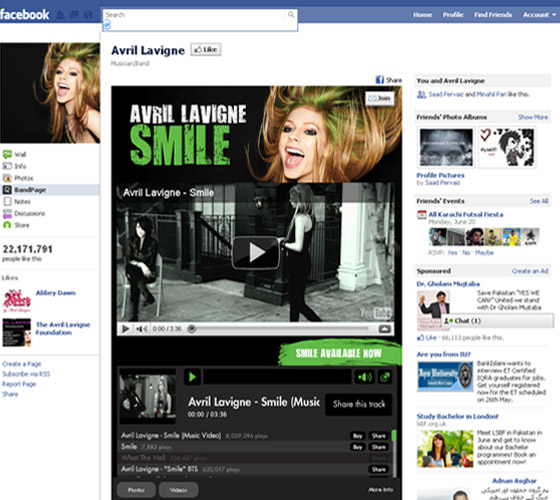
Task: Open Abbey Dawn liked page link
Action: [x=56, y=293]
